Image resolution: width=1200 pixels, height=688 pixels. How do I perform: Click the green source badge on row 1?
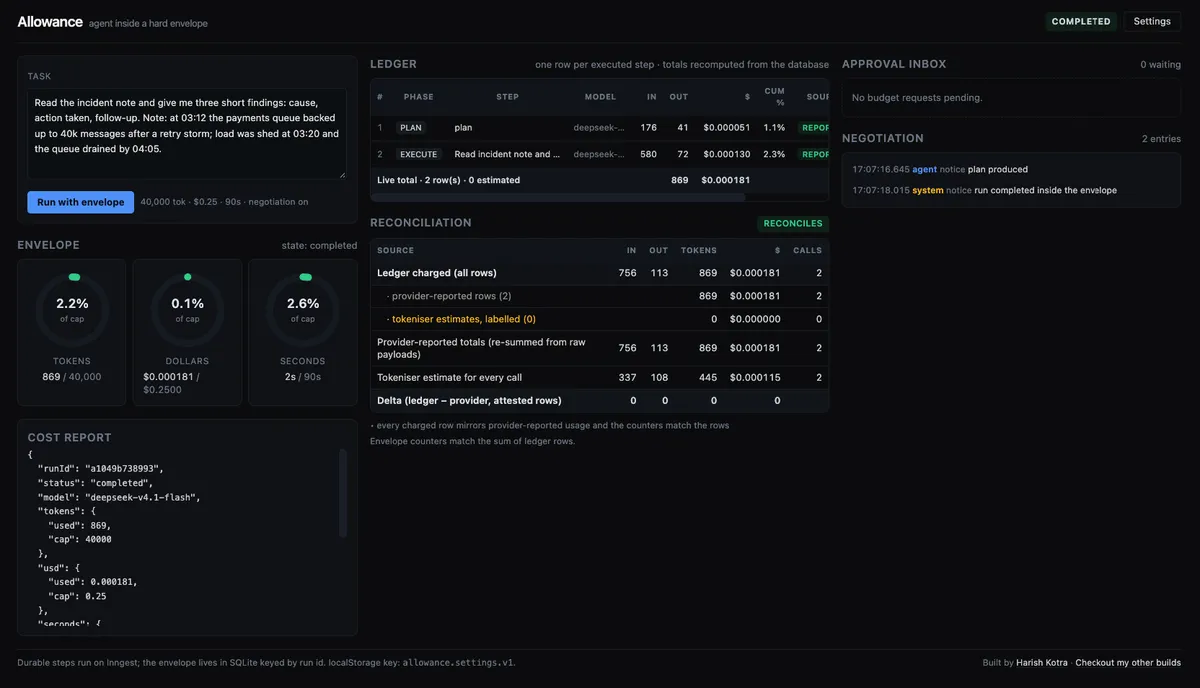pos(815,128)
